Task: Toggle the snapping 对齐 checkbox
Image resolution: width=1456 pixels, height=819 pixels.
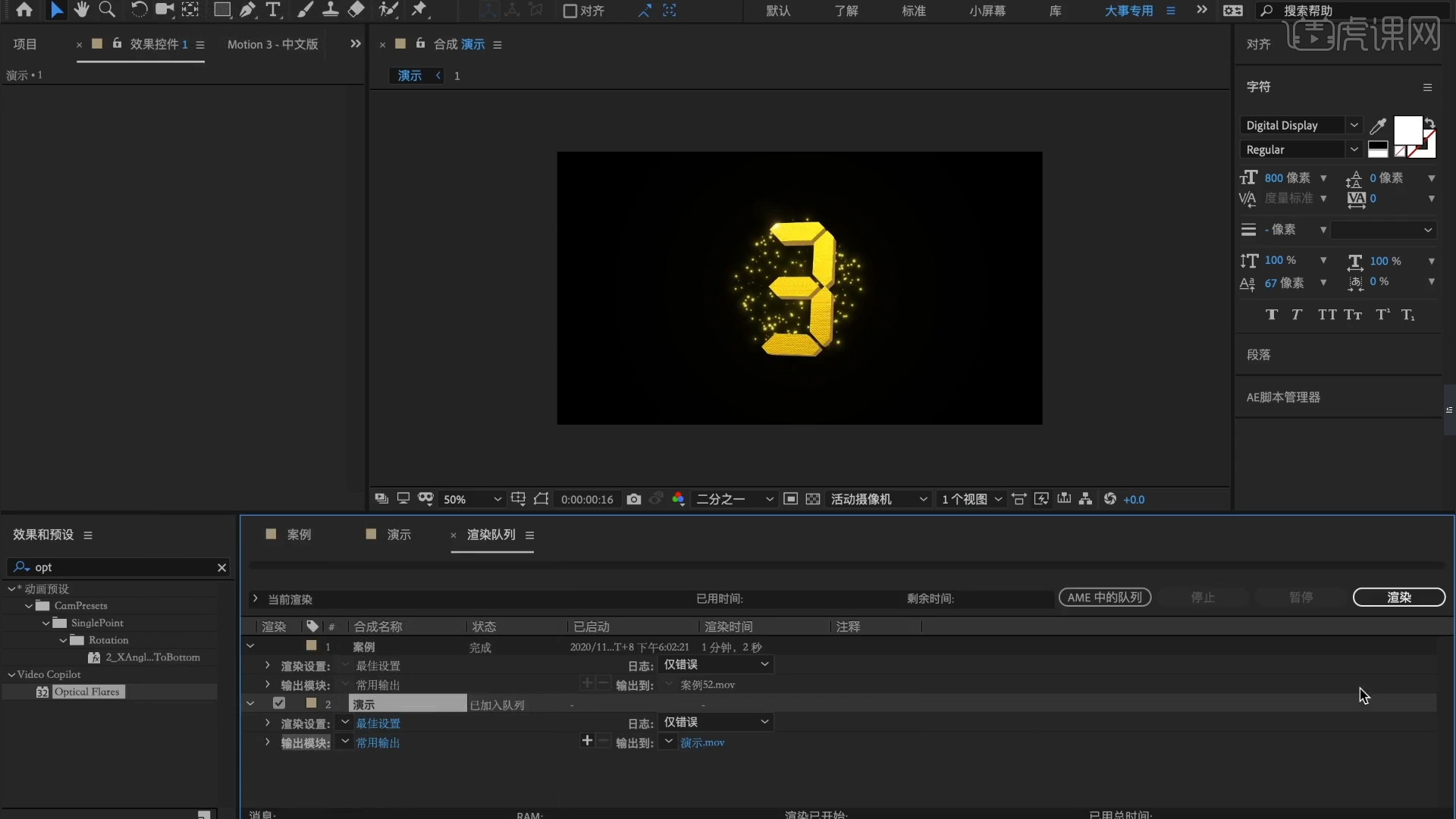Action: [x=570, y=11]
